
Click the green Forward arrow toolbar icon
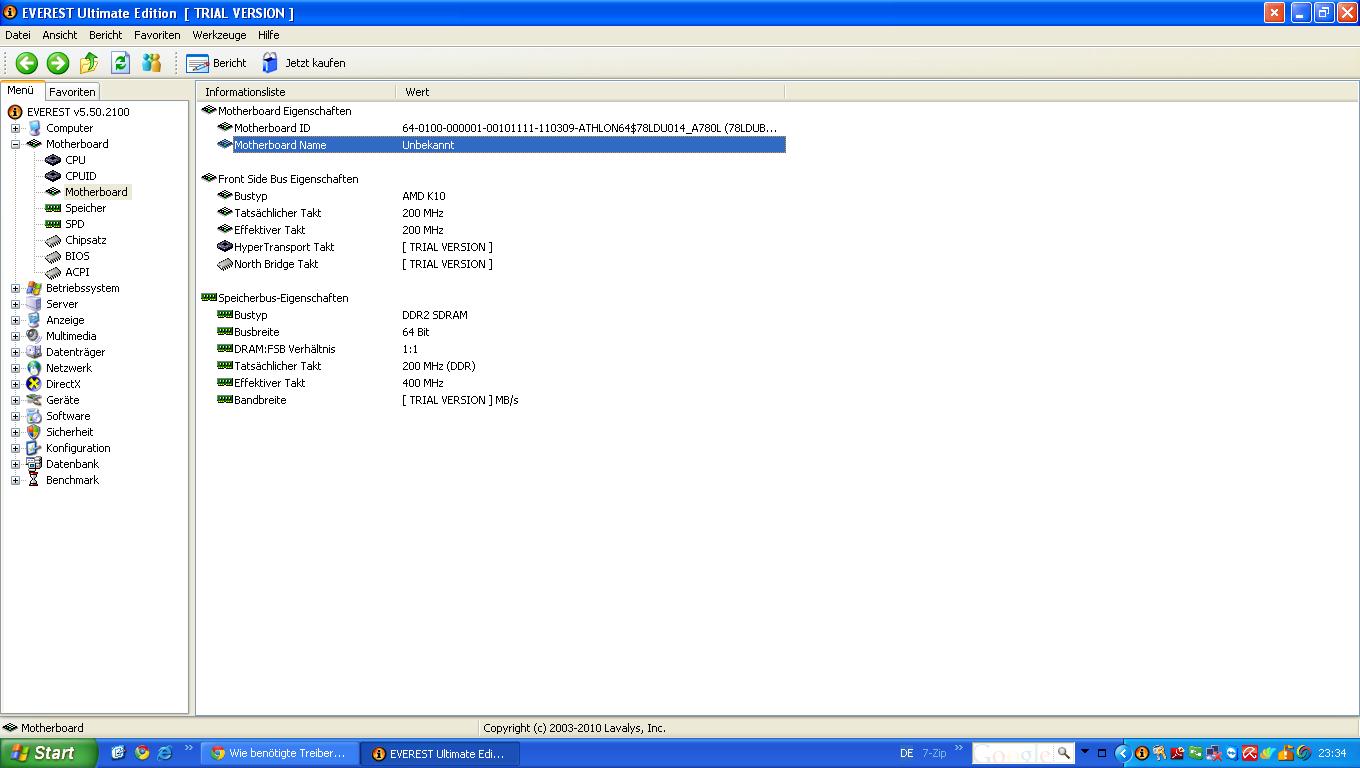click(x=58, y=63)
